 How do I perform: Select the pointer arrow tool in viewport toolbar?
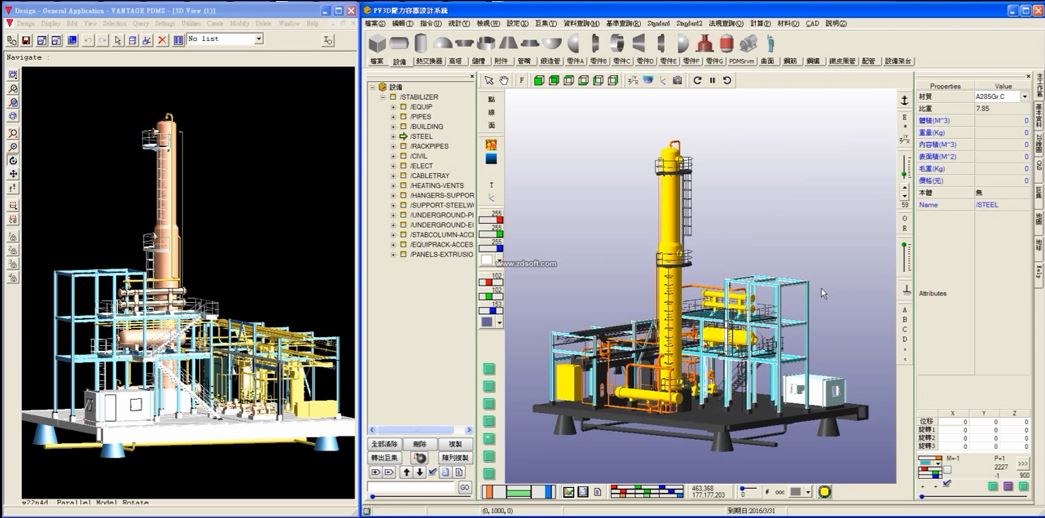pyautogui.click(x=489, y=81)
